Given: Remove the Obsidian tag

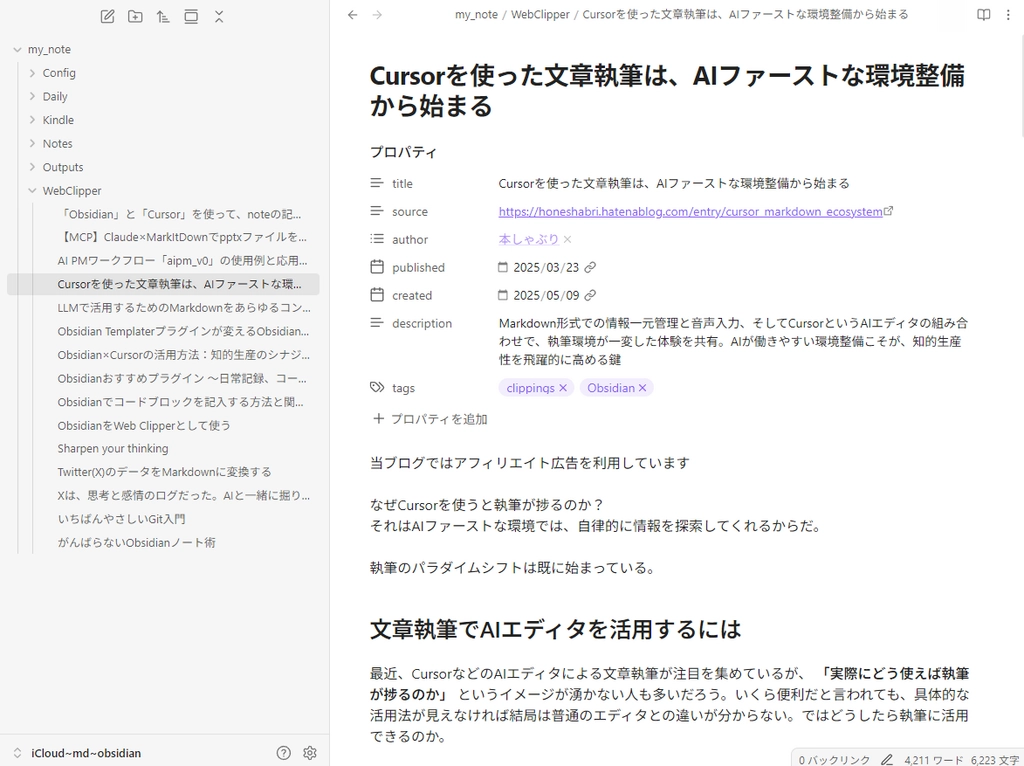Looking at the screenshot, I should 643,388.
